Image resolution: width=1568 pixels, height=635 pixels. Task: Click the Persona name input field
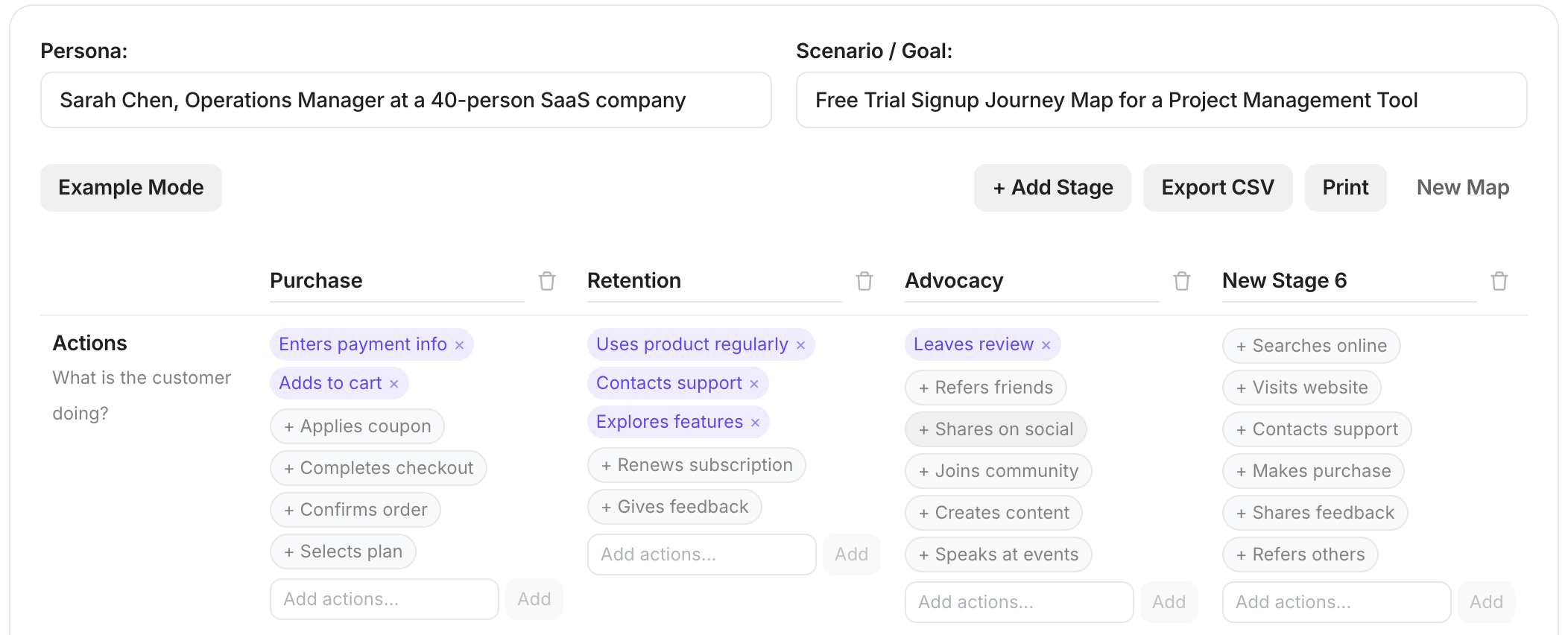point(405,99)
